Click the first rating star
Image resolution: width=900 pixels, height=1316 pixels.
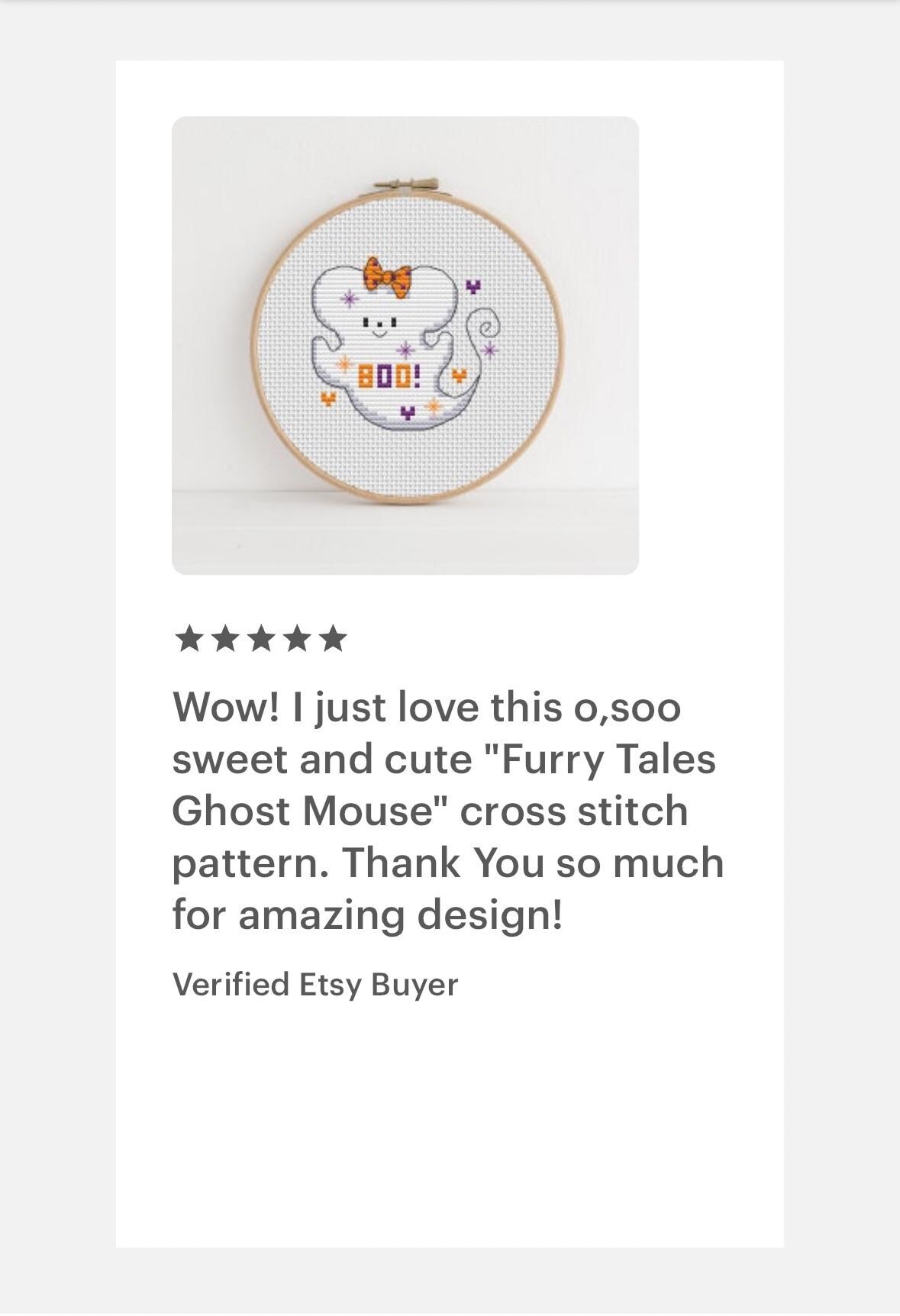pos(189,638)
